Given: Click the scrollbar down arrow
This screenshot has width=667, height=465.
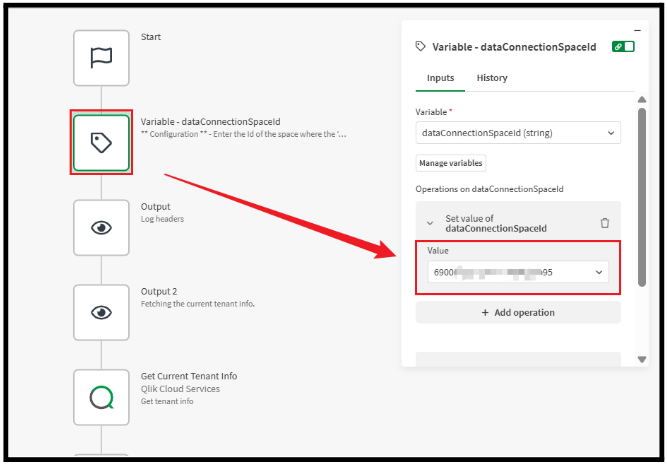Looking at the screenshot, I should (x=641, y=361).
